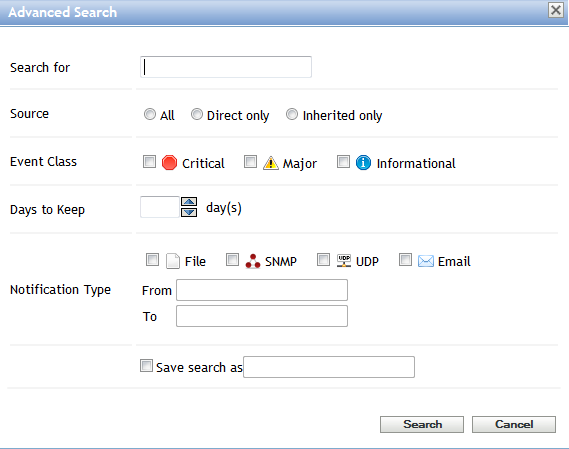The width and height of the screenshot is (569, 449).
Task: Check the Save search as checkbox
Action: [147, 366]
